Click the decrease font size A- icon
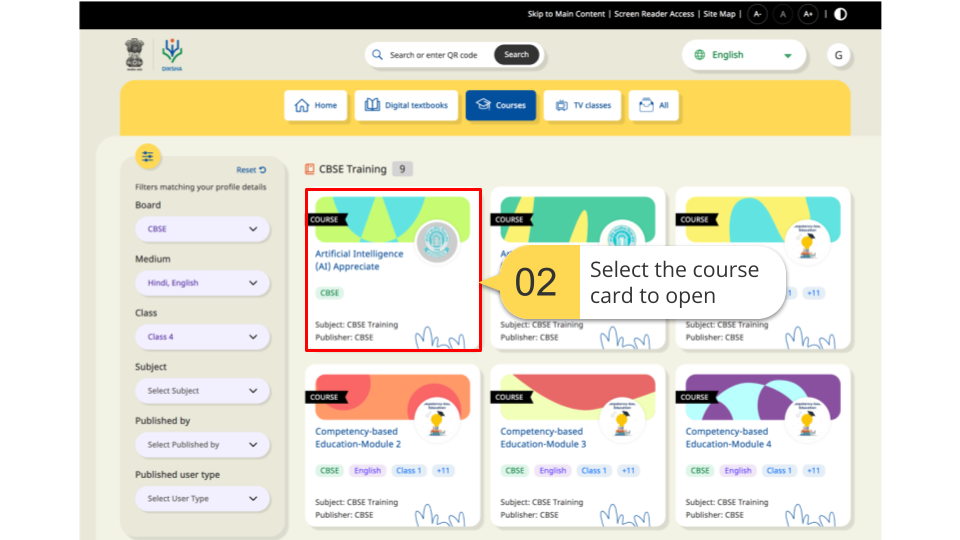 (757, 14)
